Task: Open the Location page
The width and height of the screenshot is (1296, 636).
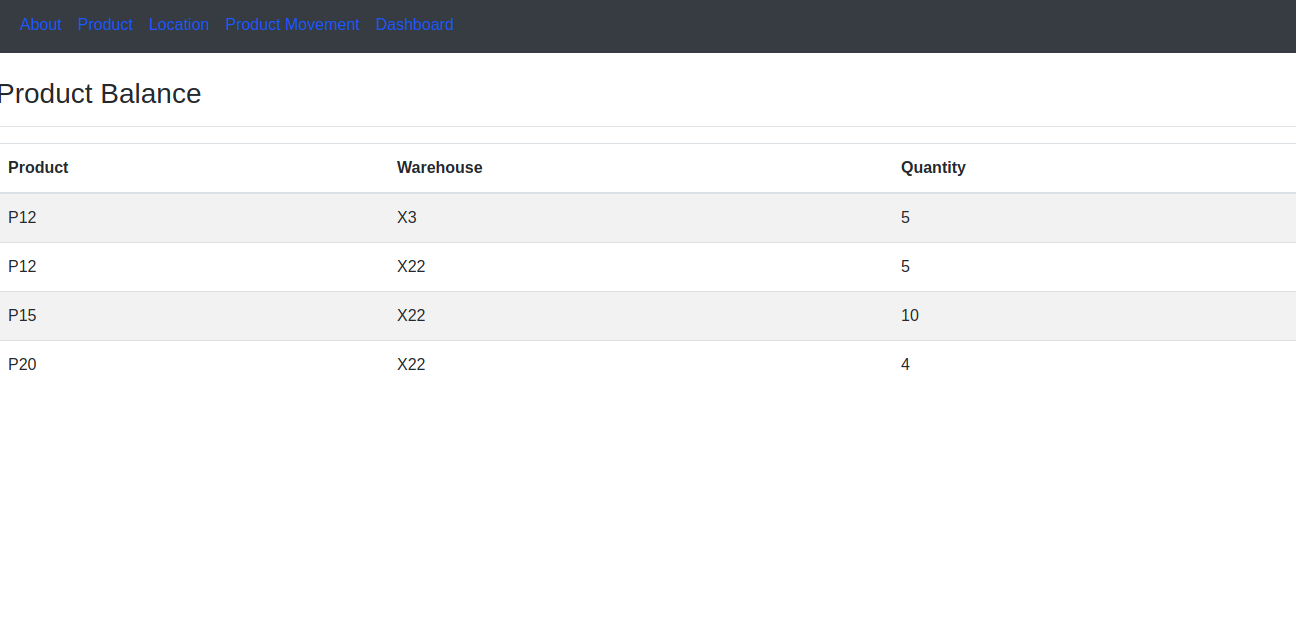Action: tap(179, 24)
